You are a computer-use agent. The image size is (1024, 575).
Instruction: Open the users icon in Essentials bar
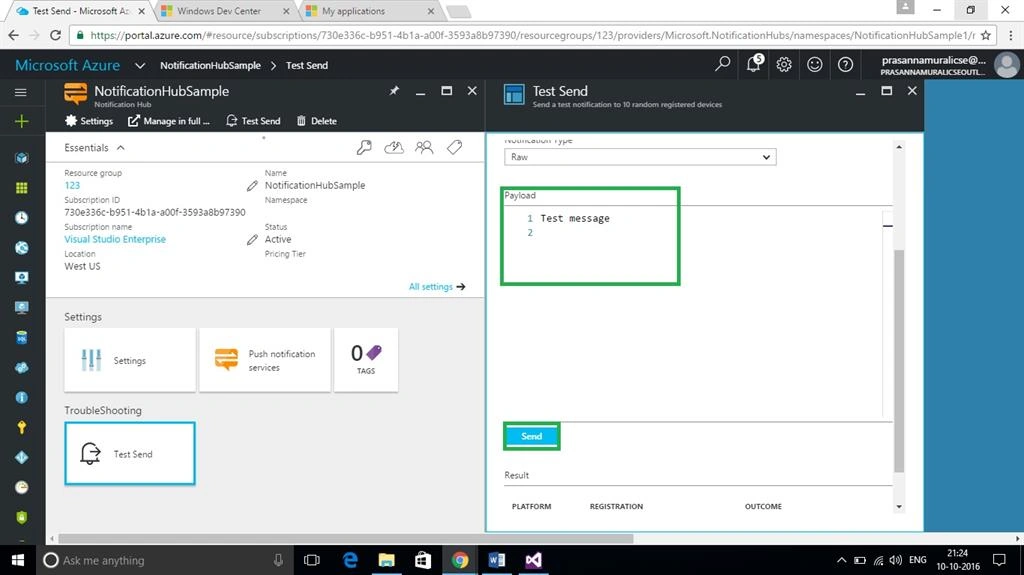tap(424, 148)
